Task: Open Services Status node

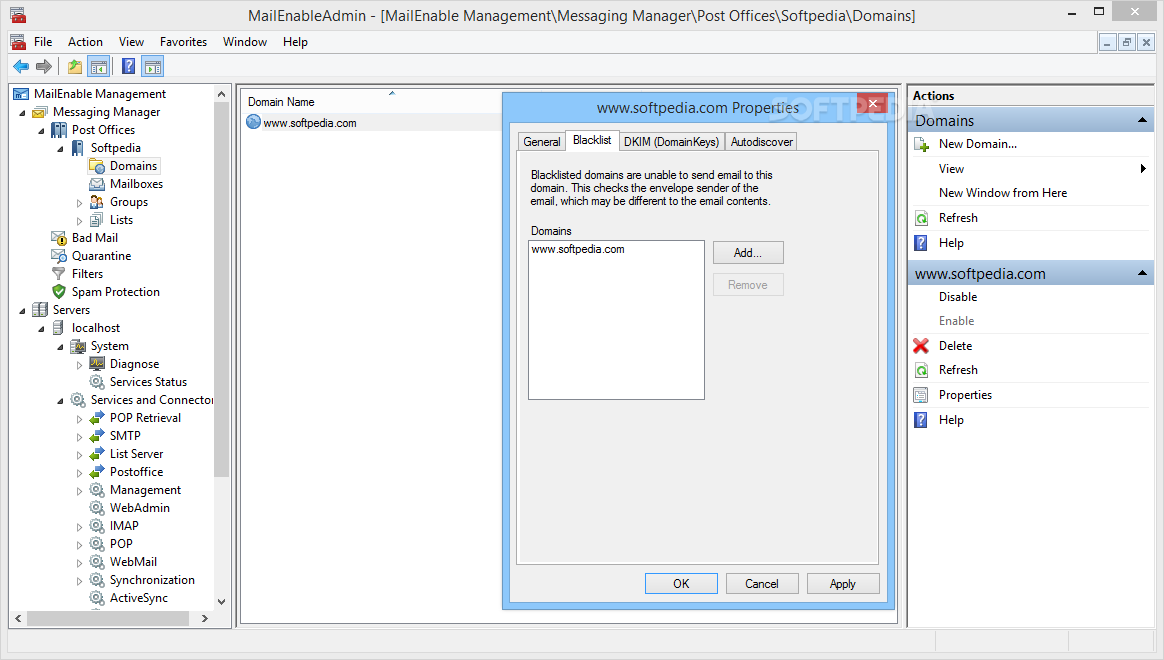Action: (148, 382)
